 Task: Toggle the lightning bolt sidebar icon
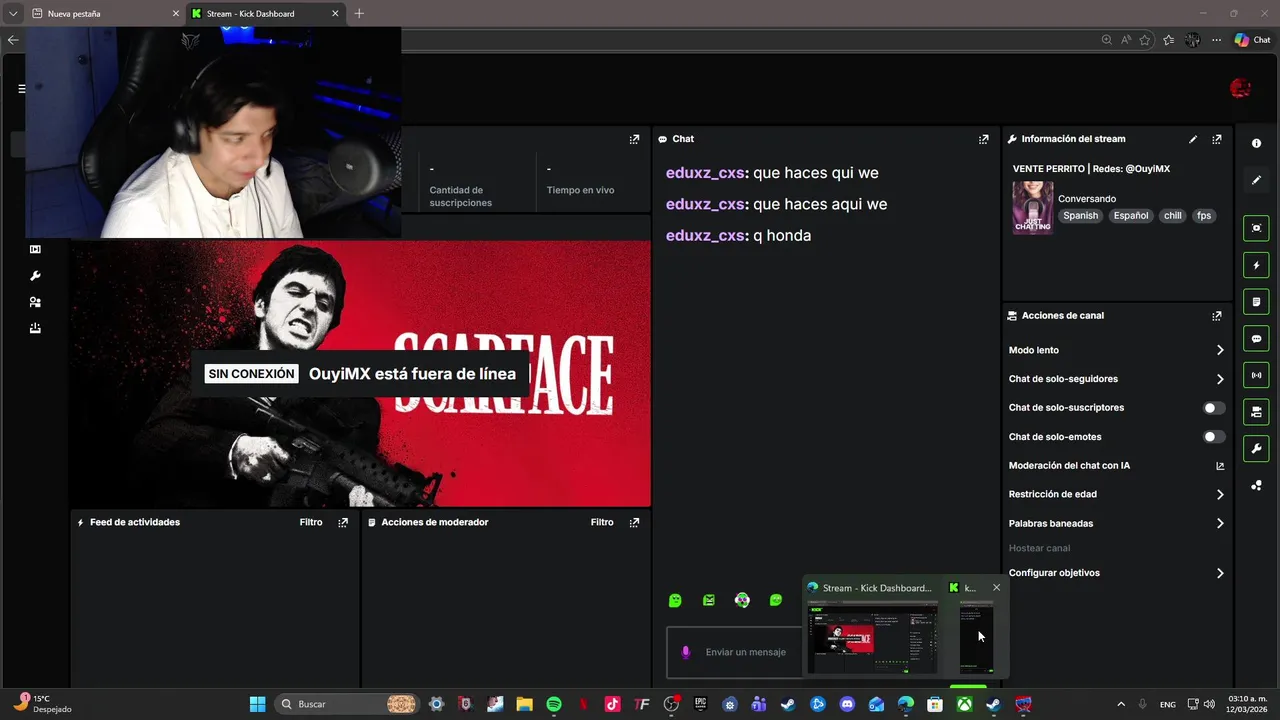click(1257, 265)
